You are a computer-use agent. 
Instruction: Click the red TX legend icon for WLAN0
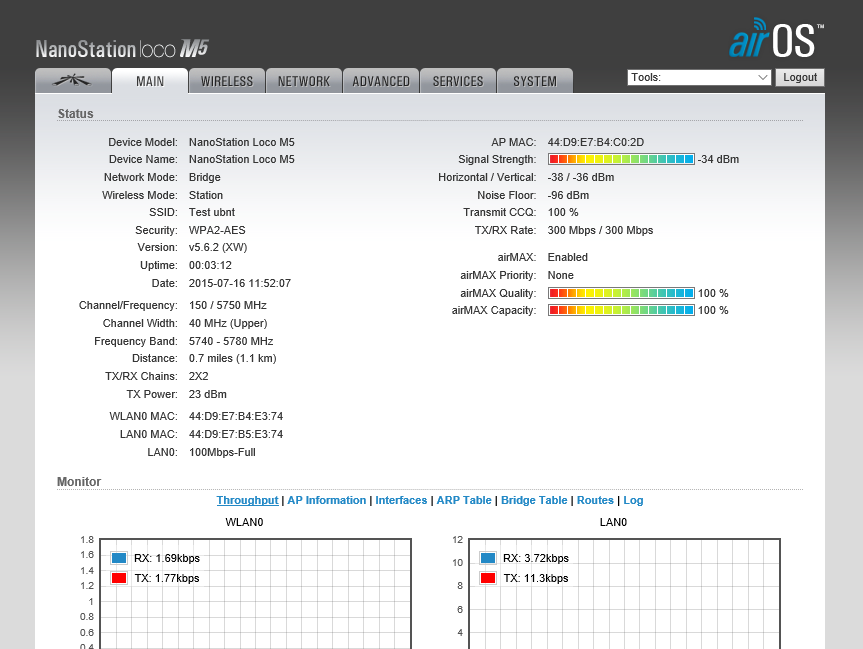(119, 578)
